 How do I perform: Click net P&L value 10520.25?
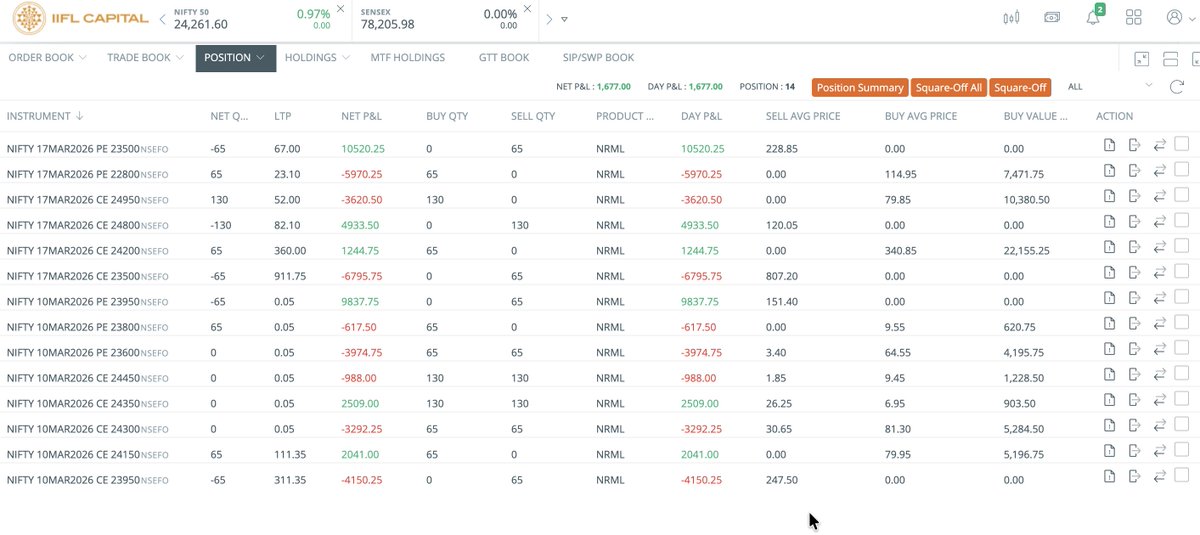tap(363, 148)
